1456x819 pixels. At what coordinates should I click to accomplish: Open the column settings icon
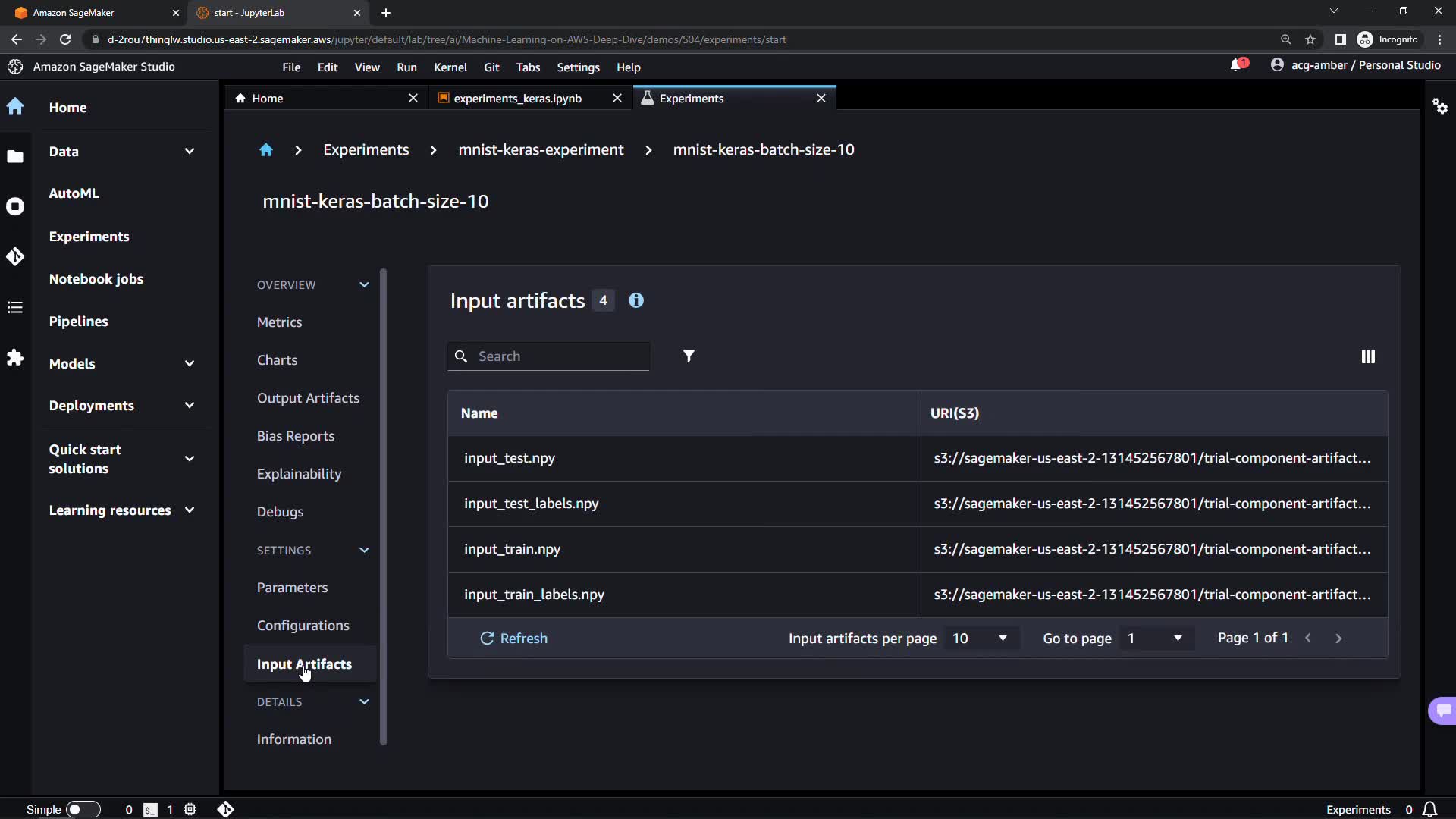pyautogui.click(x=1367, y=356)
